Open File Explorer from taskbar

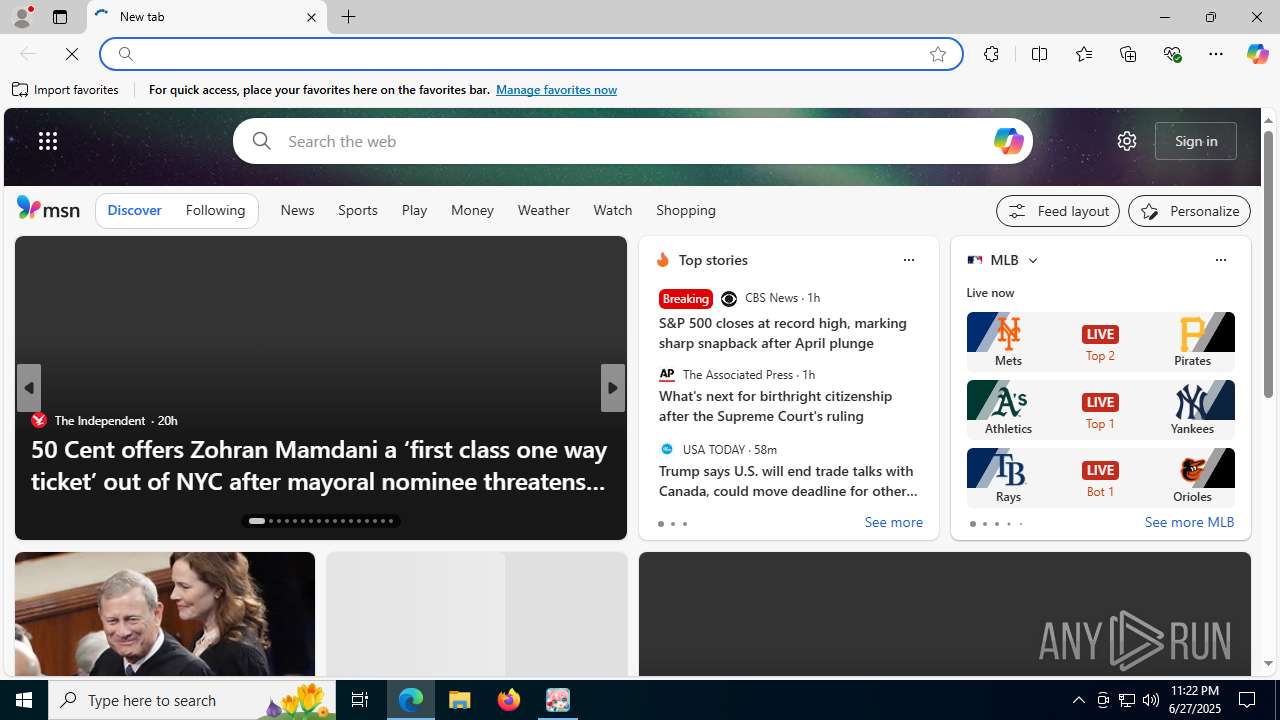point(460,700)
